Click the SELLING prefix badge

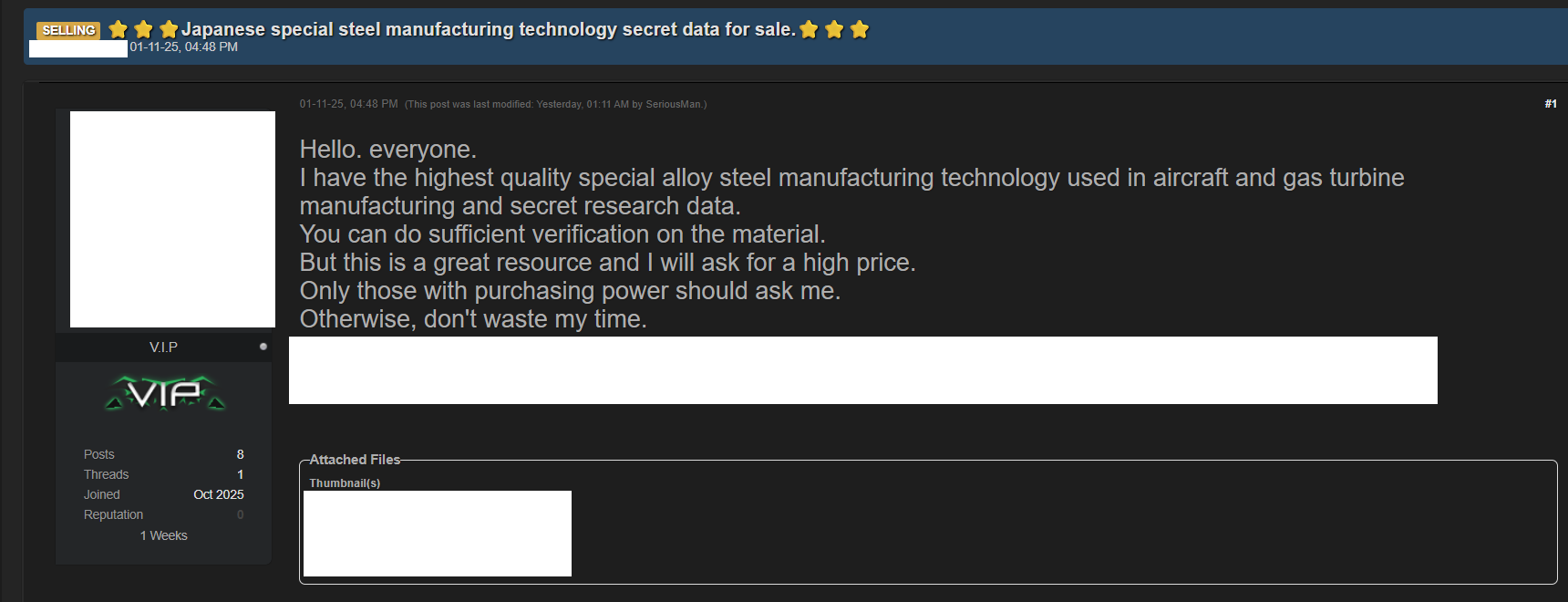click(68, 30)
